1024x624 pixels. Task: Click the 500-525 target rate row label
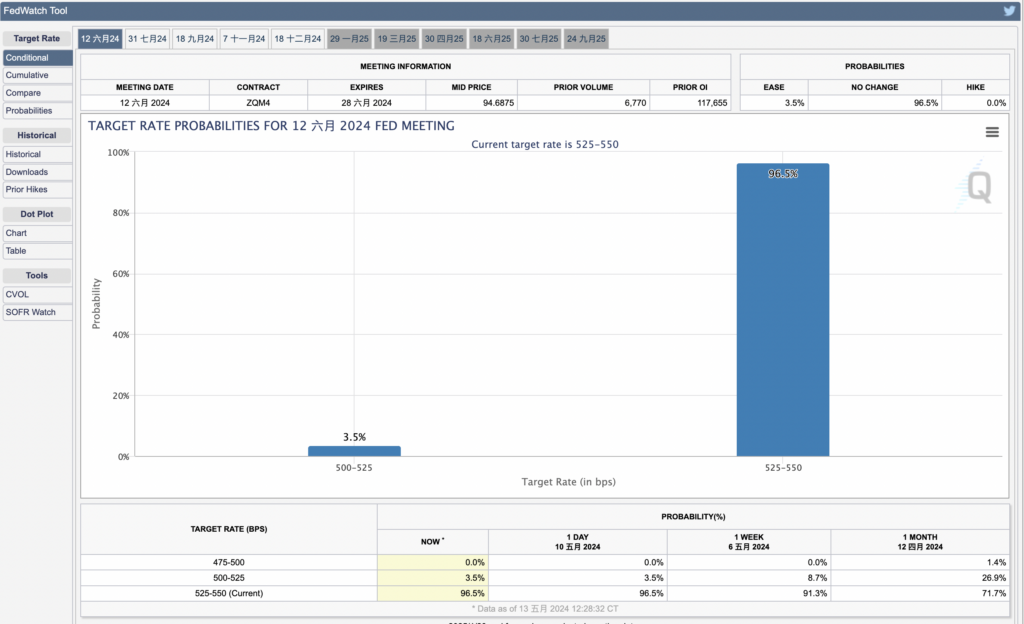pos(229,578)
